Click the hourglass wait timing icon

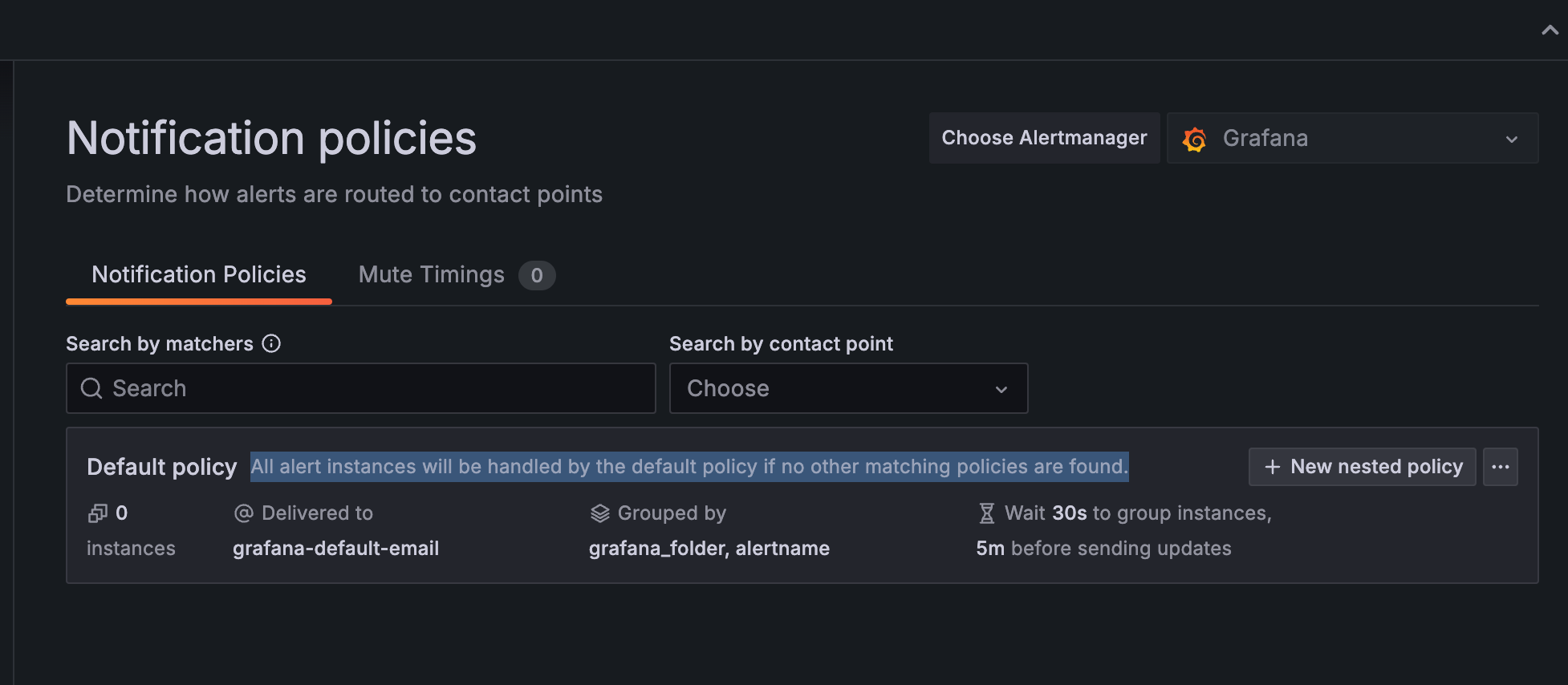pos(987,513)
